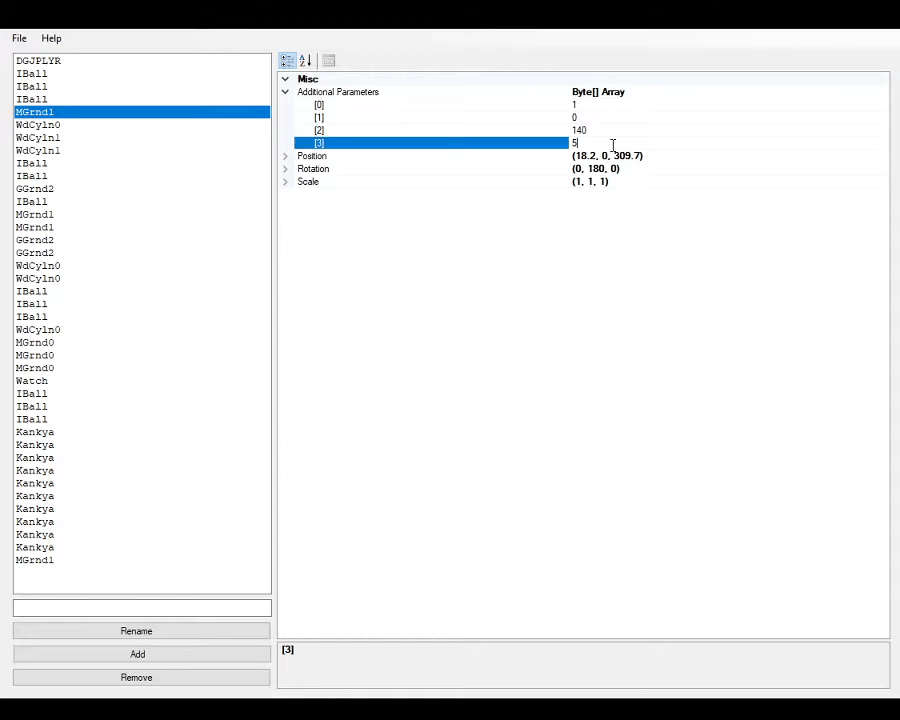Expand the Scale property

[x=285, y=181]
